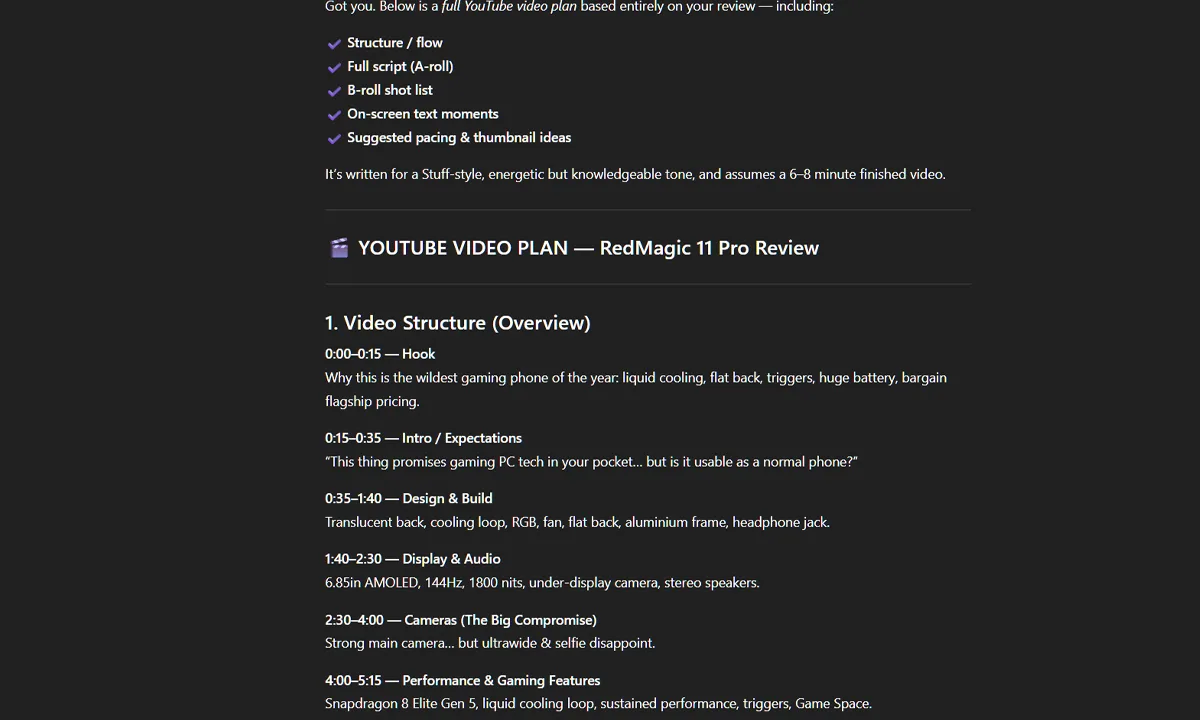The width and height of the screenshot is (1200, 720).
Task: Click the "Intro / Expectations" section label
Action: [423, 438]
